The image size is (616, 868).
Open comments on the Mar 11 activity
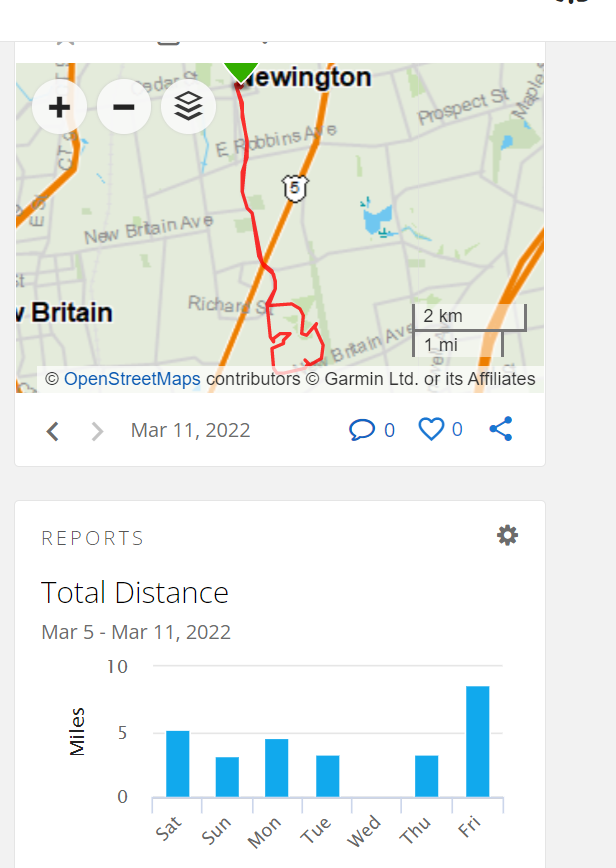371,430
